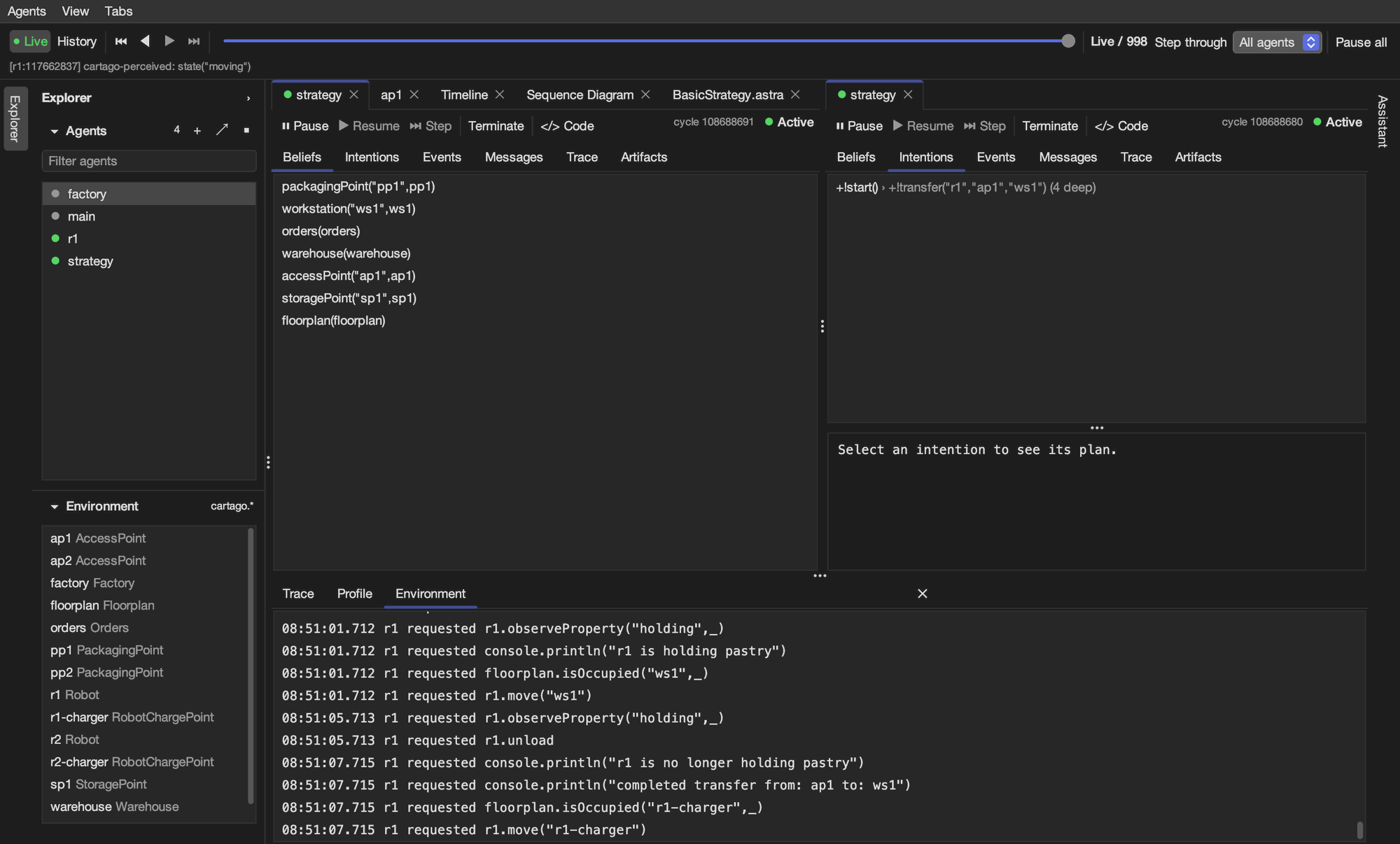This screenshot has width=1400, height=844.
Task: Switch bottom panel to Profile tab
Action: pos(354,594)
